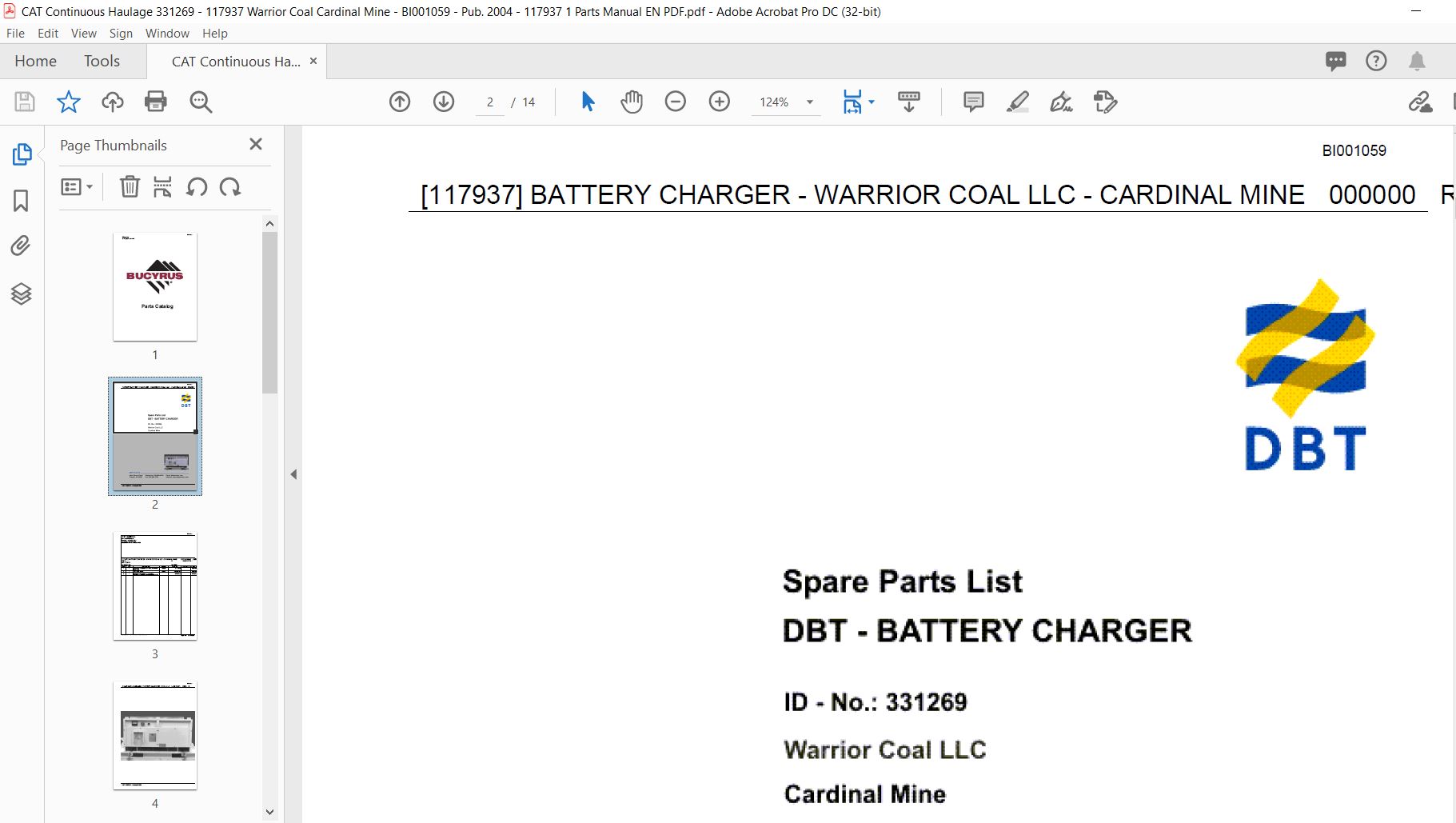
Task: Open the Sign menu
Action: [x=121, y=33]
